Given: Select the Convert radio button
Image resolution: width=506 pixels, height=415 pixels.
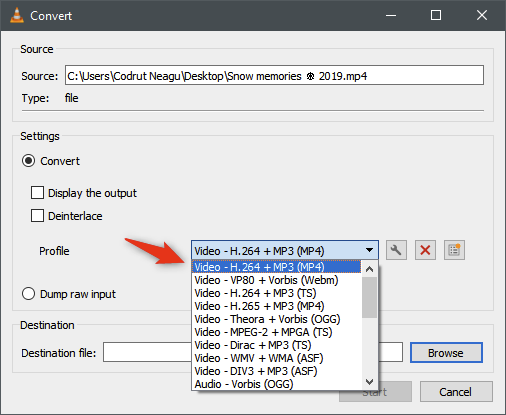Looking at the screenshot, I should 28,161.
